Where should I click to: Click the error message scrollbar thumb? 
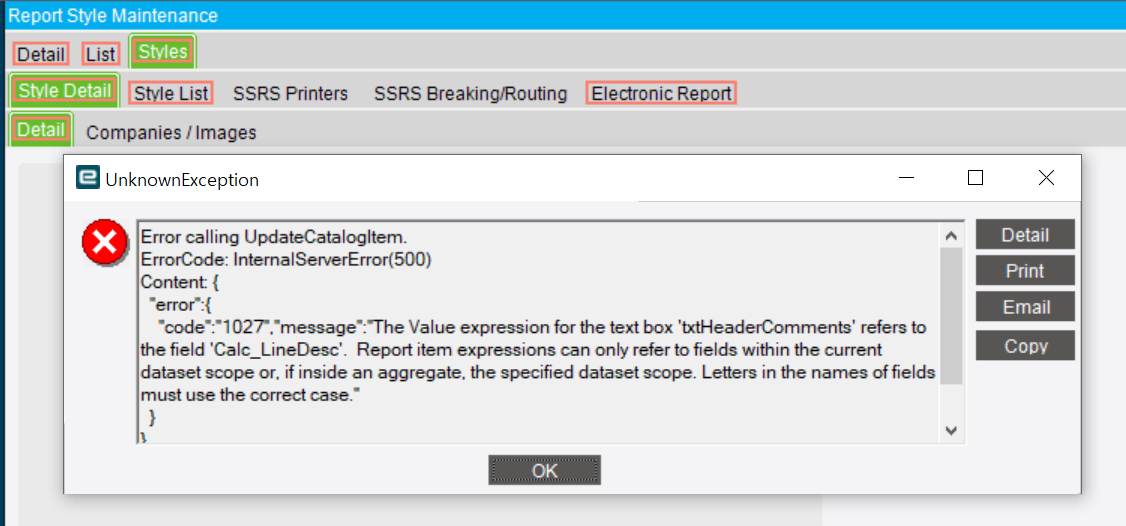pos(951,316)
